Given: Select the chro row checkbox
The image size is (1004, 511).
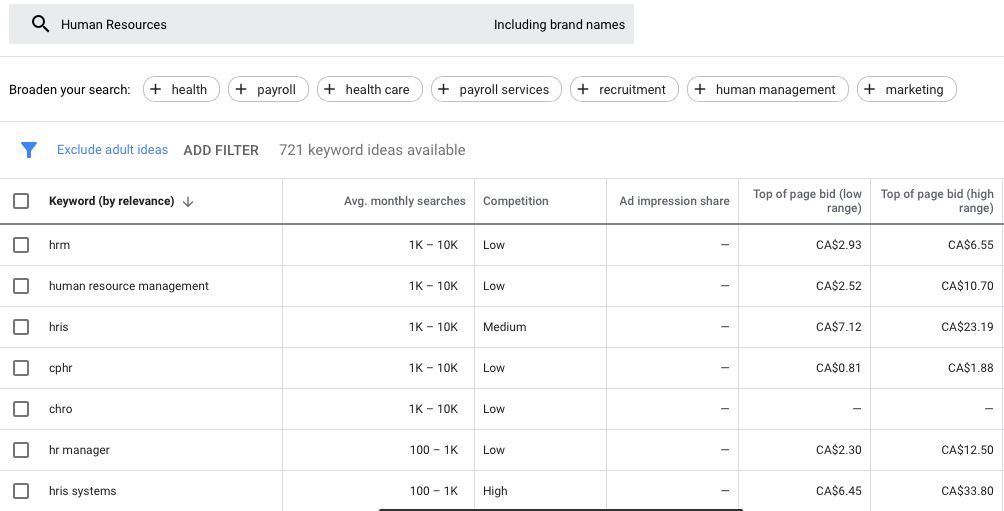Looking at the screenshot, I should click(x=21, y=409).
